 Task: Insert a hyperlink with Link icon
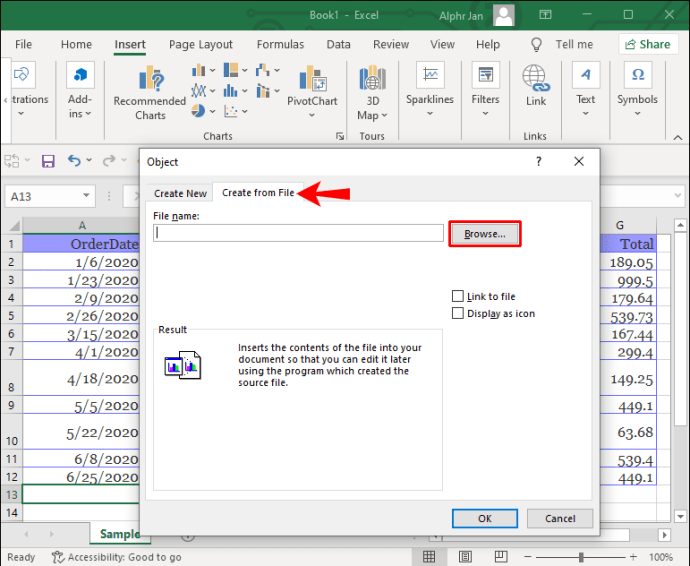(x=536, y=80)
